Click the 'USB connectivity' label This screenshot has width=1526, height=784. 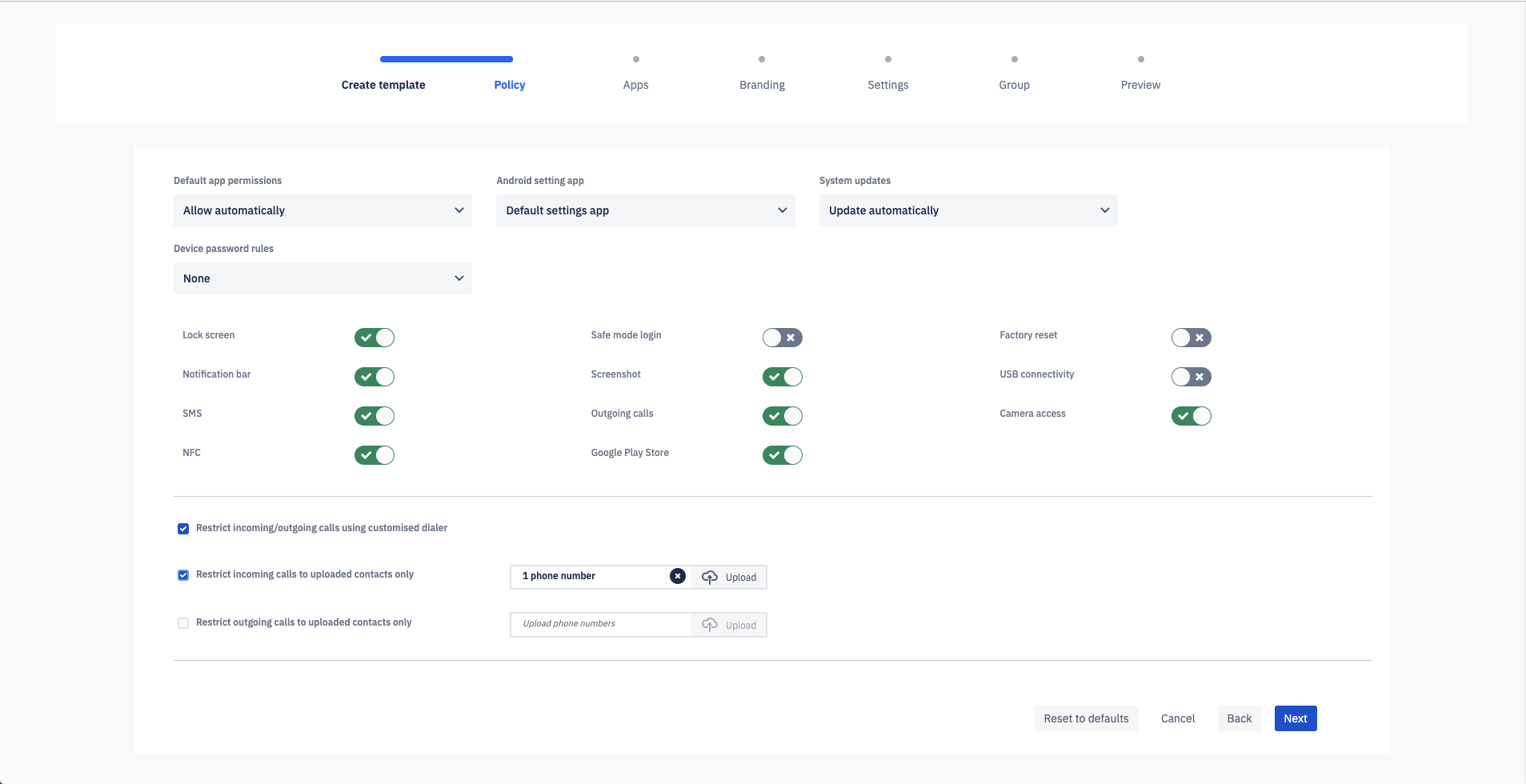(x=1037, y=374)
